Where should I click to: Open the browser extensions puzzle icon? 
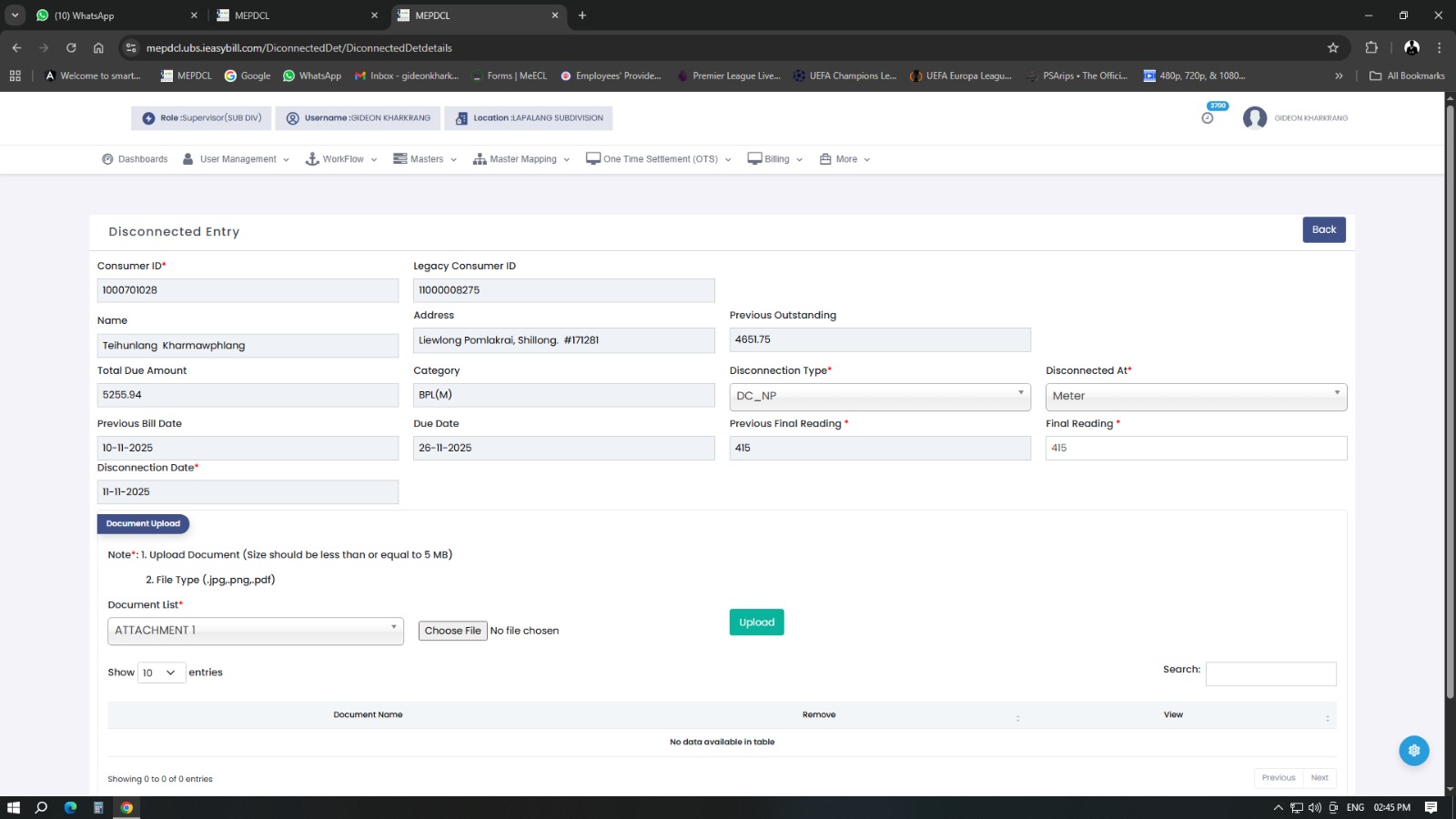pyautogui.click(x=1371, y=48)
